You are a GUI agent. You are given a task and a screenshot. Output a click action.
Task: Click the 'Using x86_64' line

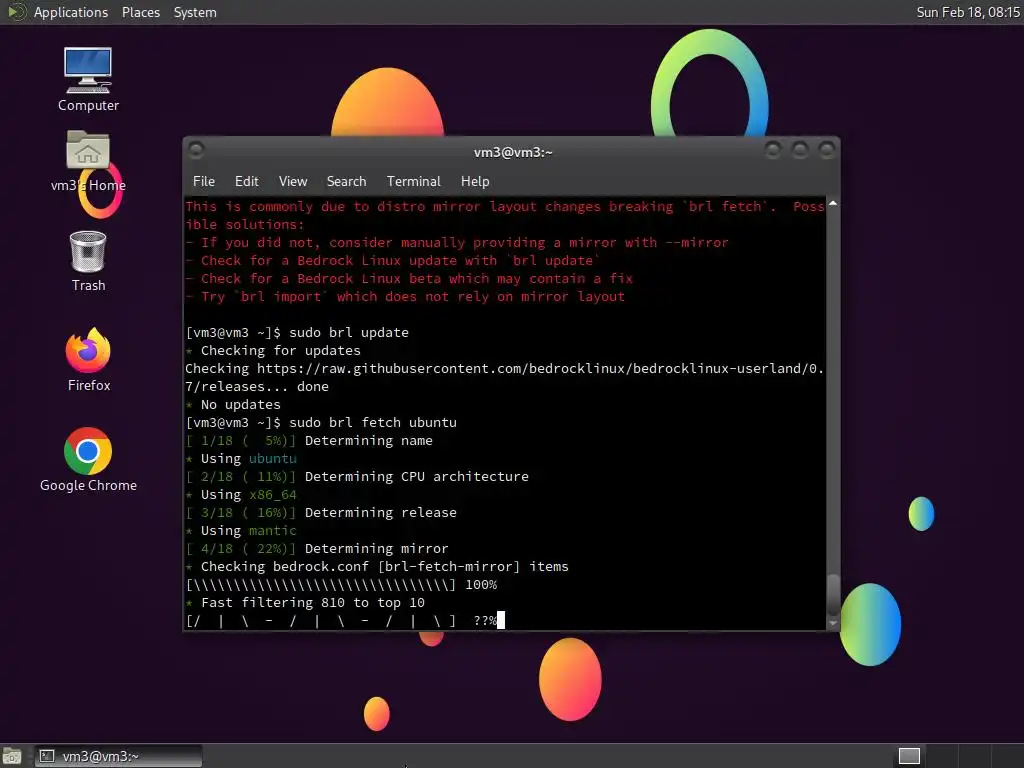click(241, 494)
